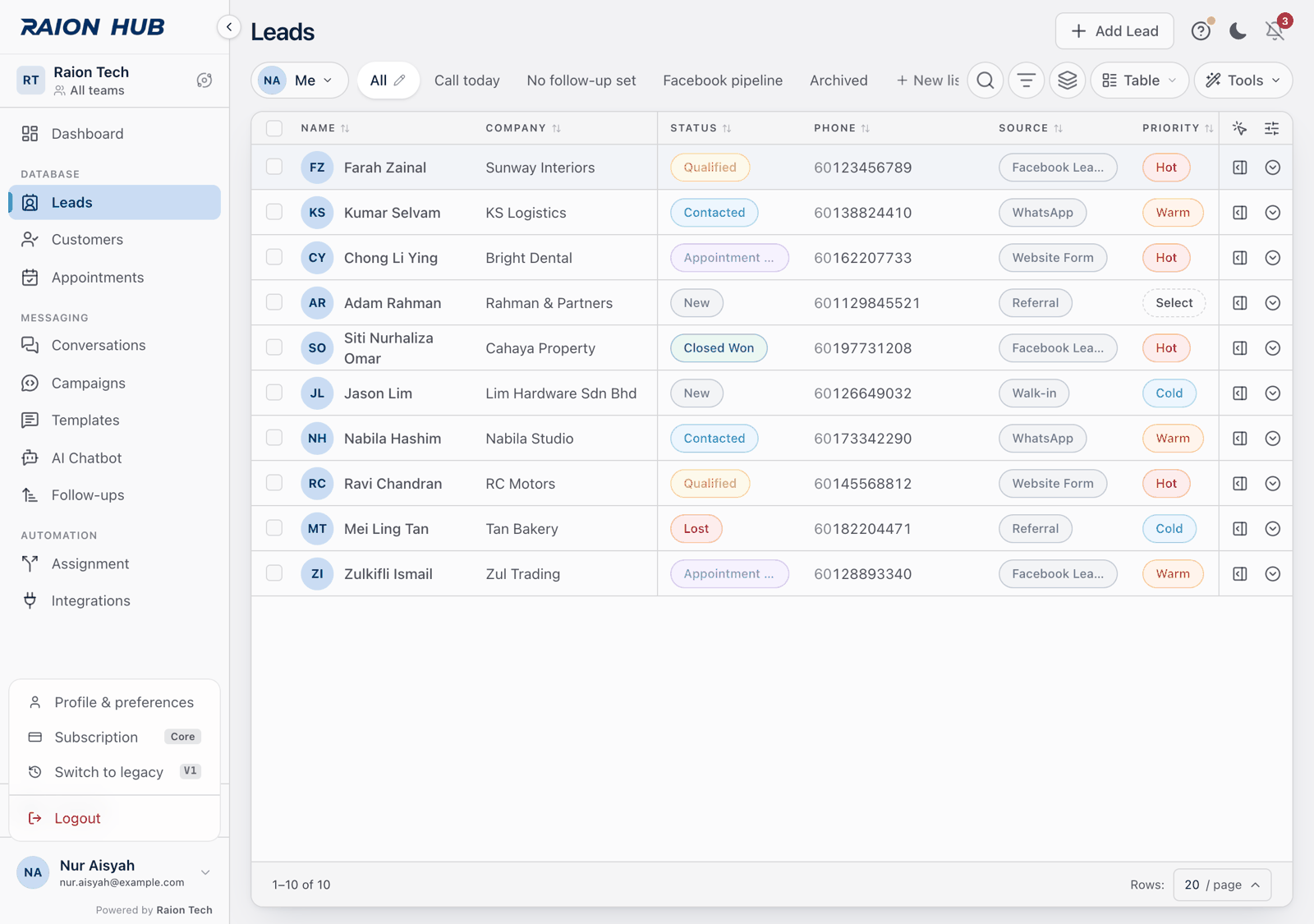
Task: Click Logout in the profile menu
Action: [114, 818]
